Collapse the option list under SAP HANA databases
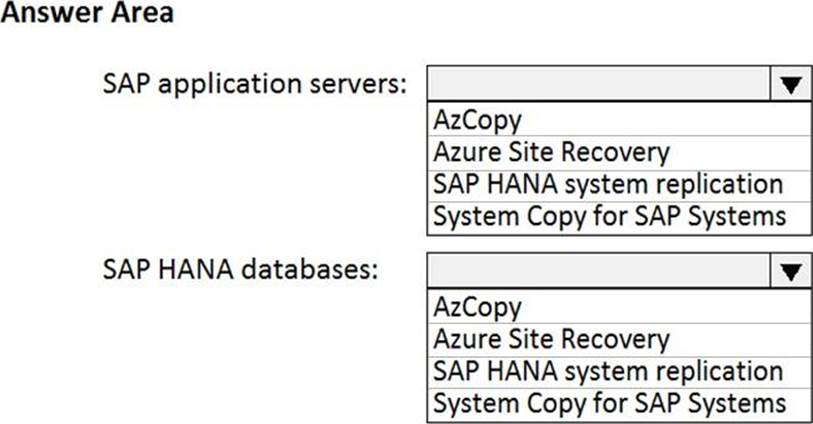This screenshot has width=813, height=424. (x=790, y=270)
